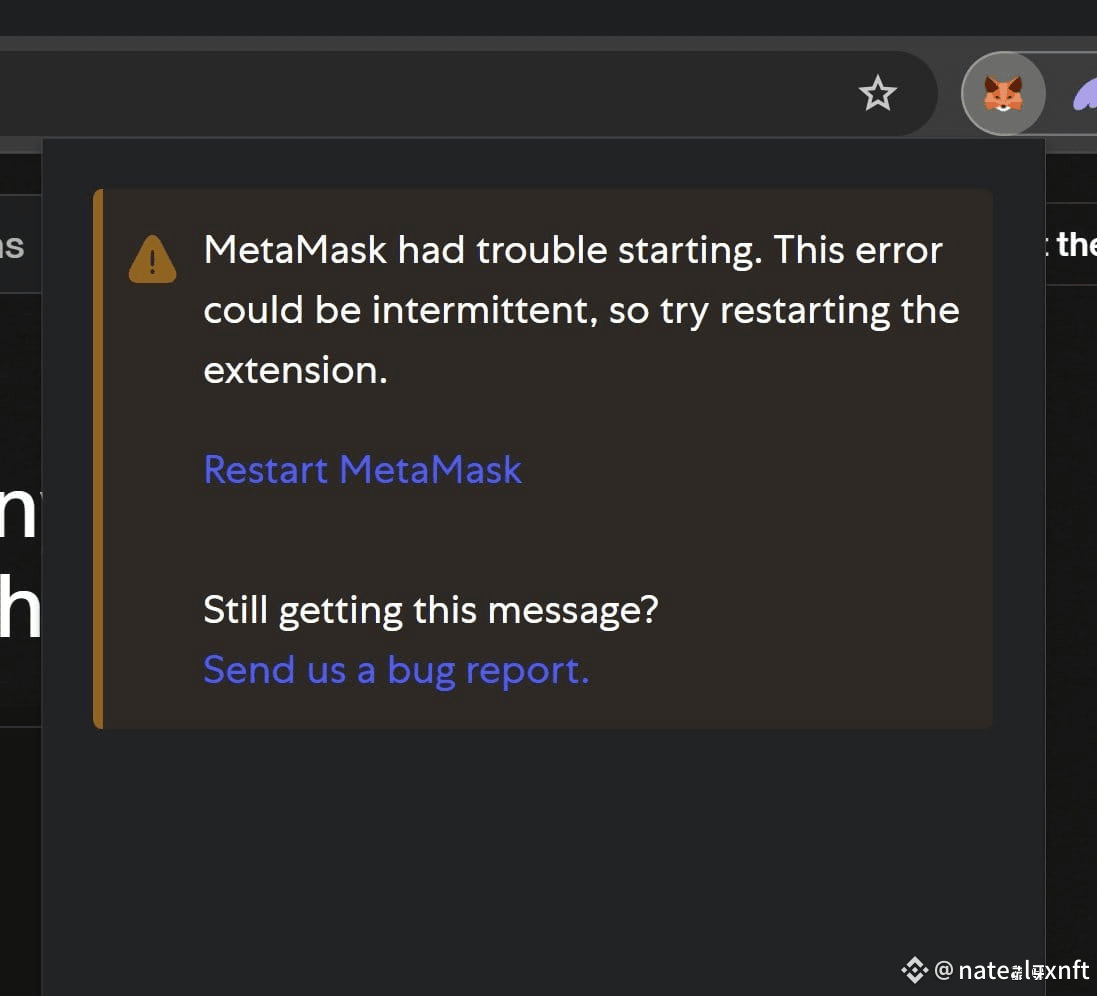Click the partial 'ns' text left of popup

12,246
